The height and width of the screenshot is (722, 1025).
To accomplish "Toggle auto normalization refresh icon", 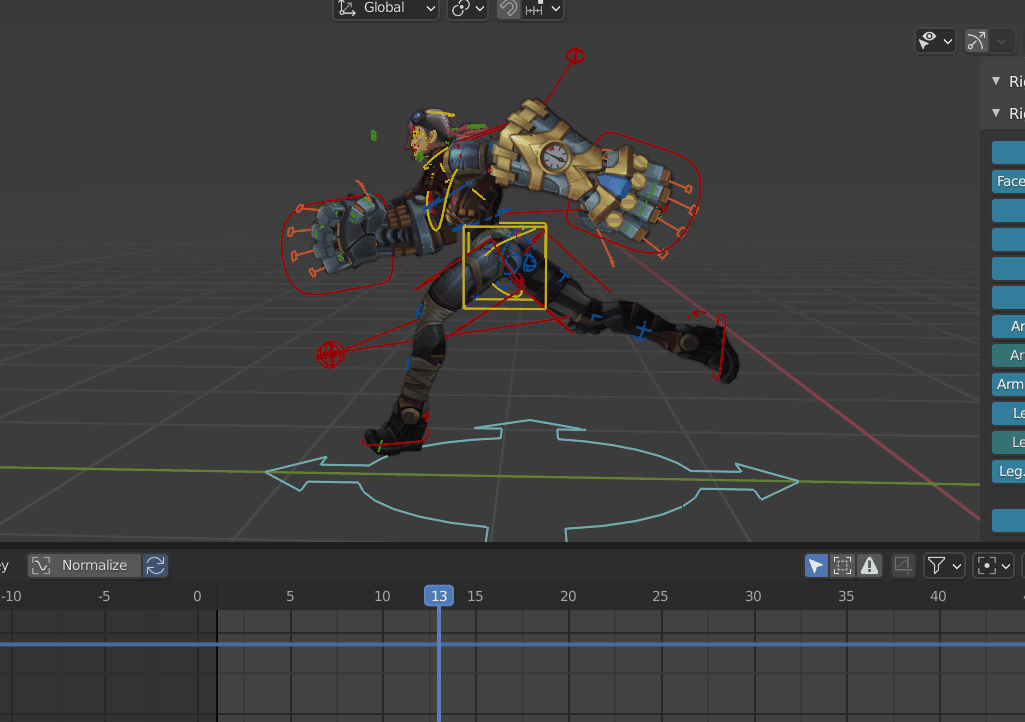I will click(156, 566).
